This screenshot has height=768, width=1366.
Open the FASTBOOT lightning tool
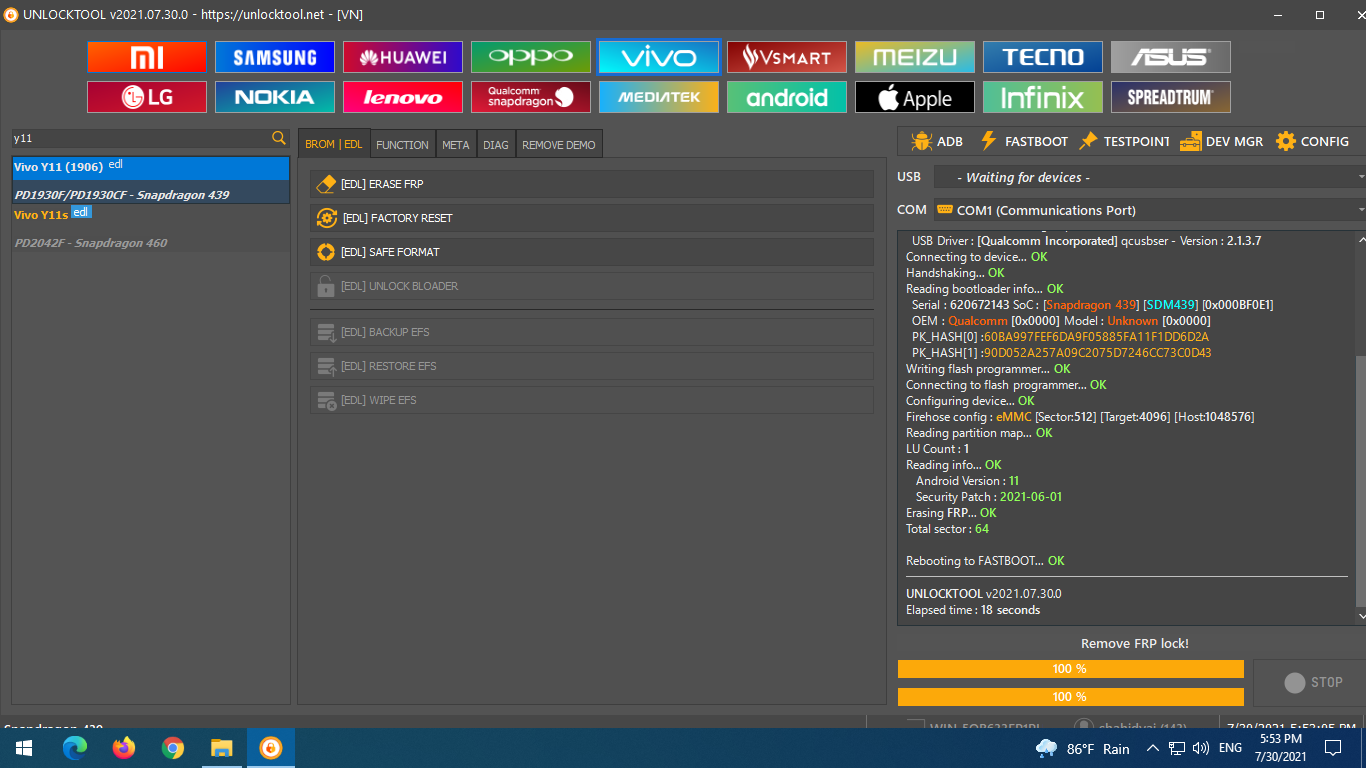pyautogui.click(x=1023, y=142)
